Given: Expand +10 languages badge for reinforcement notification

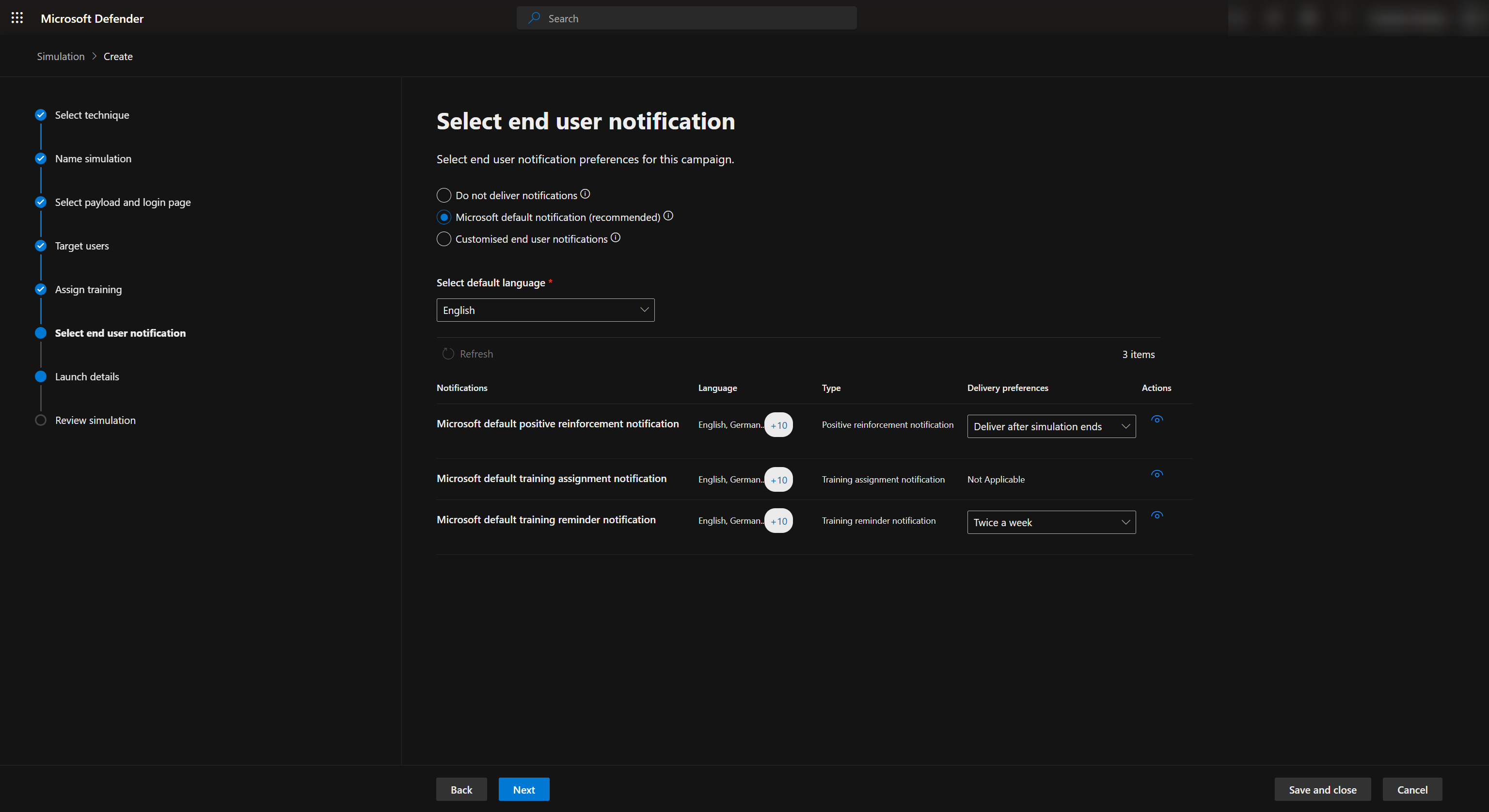Looking at the screenshot, I should tap(778, 425).
